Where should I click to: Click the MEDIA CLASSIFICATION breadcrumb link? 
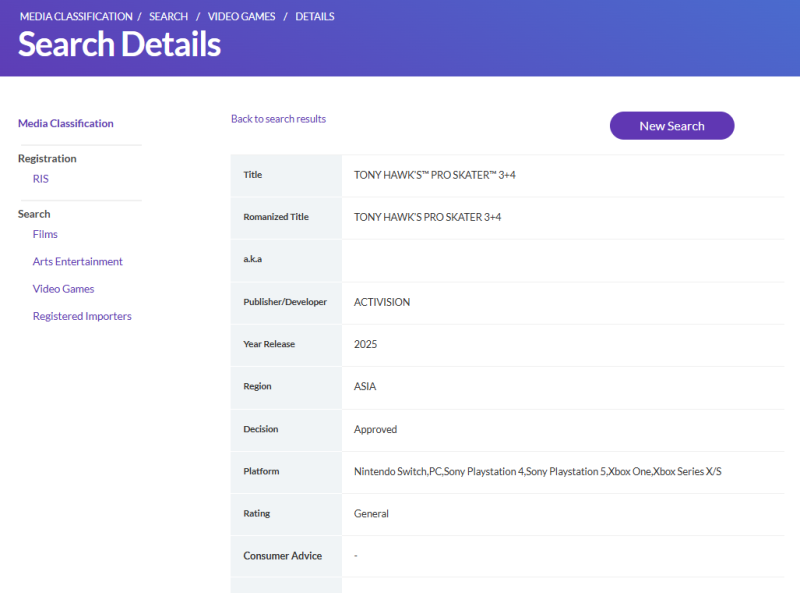(76, 17)
